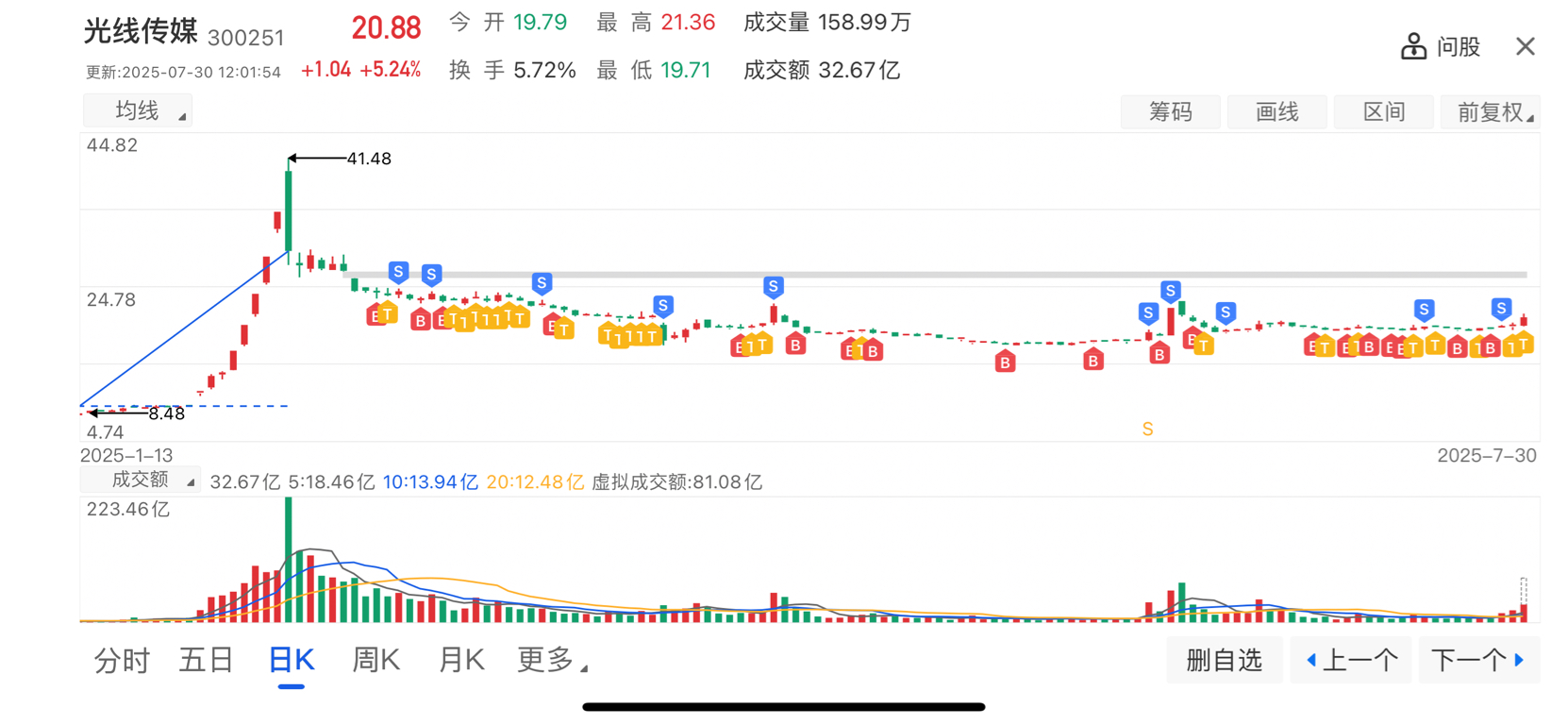Tap the 虚拟成交额:81.08亿 readout
This screenshot has width=1568, height=725.
point(676,482)
